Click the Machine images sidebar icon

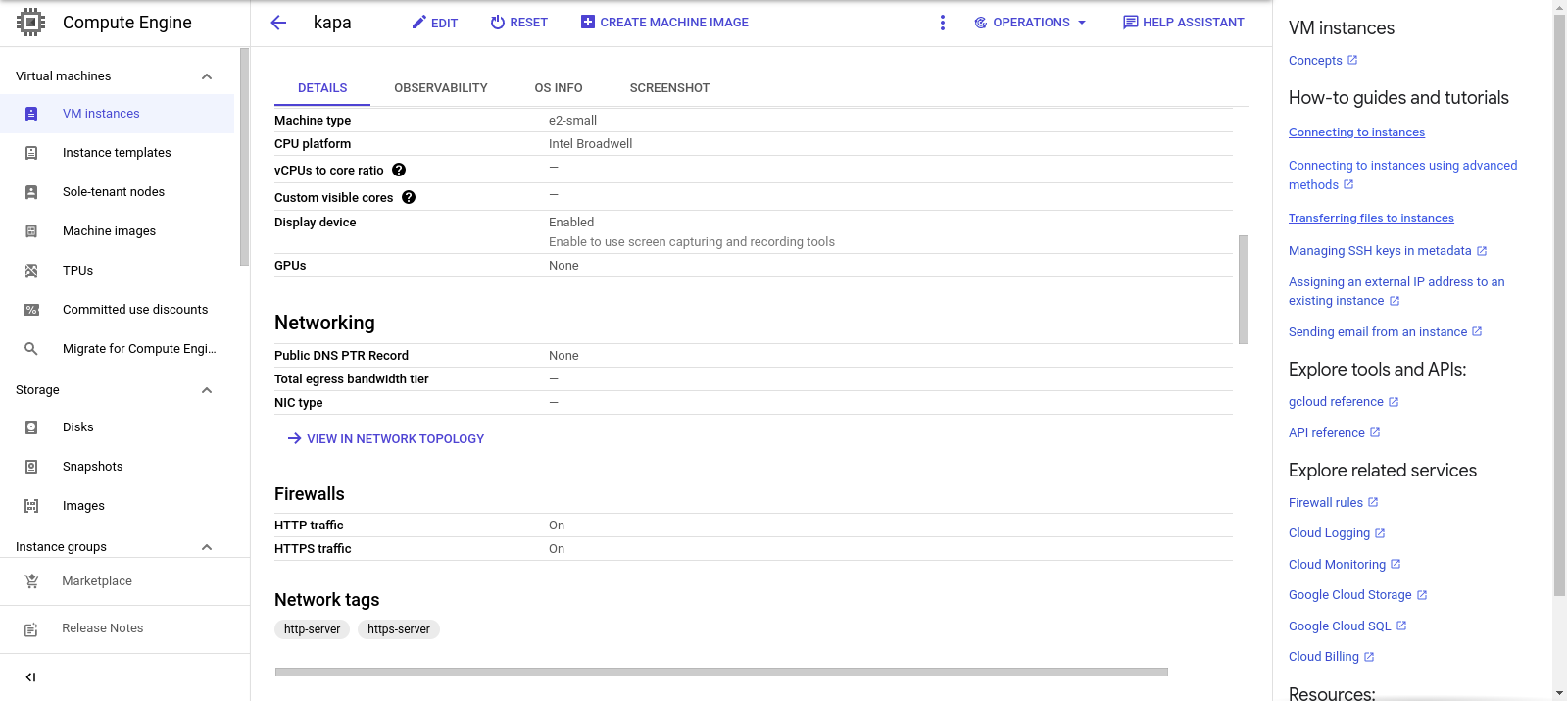(x=31, y=231)
